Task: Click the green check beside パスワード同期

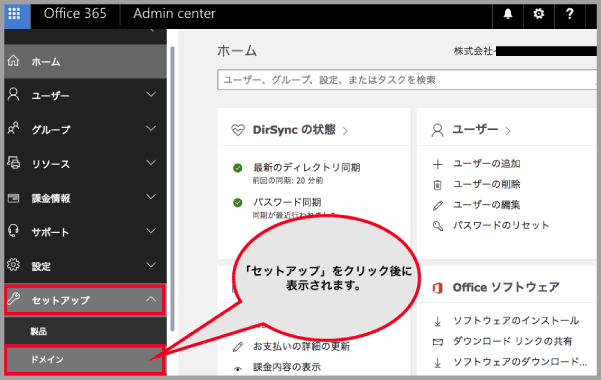Action: [238, 202]
